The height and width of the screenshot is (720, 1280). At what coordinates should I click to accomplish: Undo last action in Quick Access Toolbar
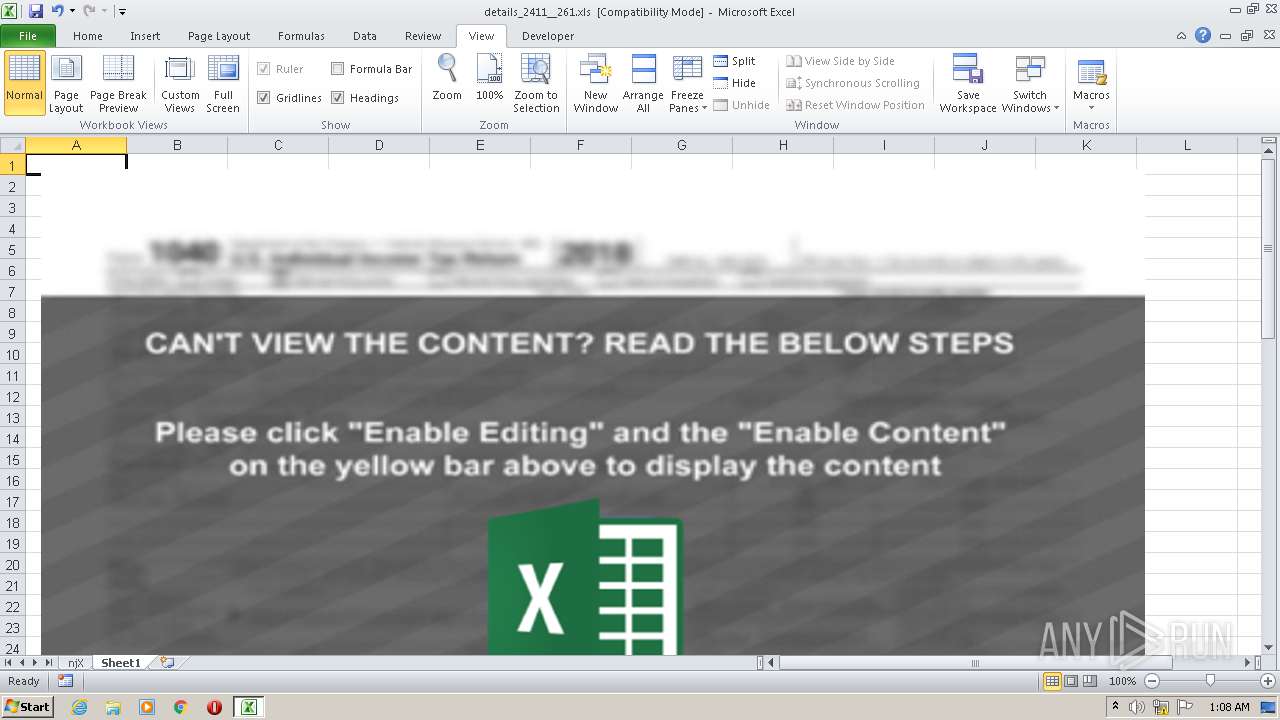point(58,11)
